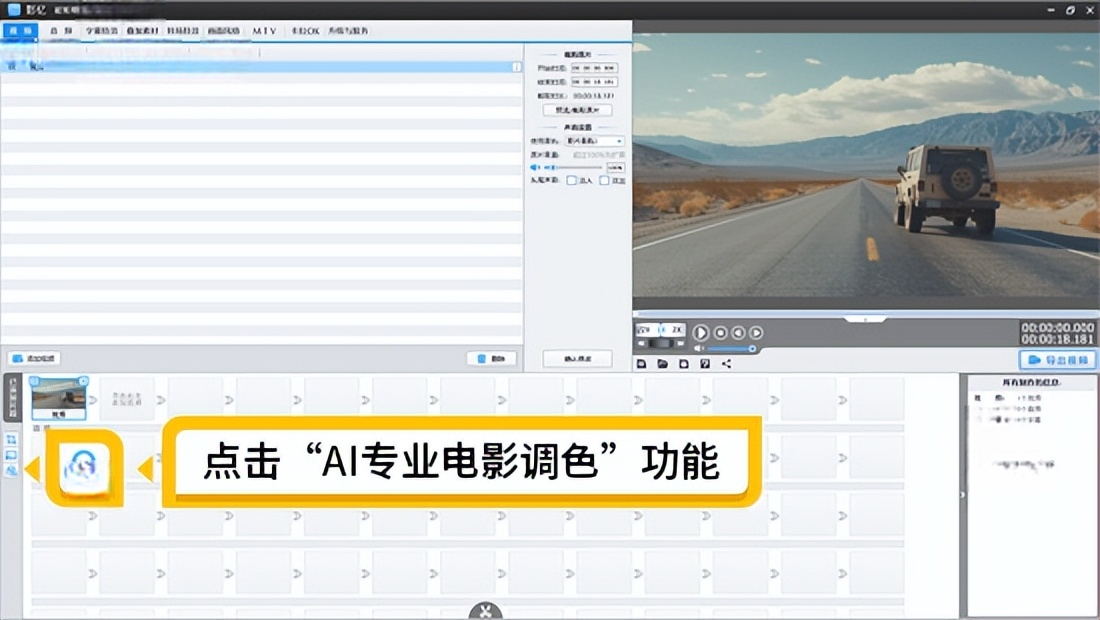
Task: Click the volume percentage value box
Action: pos(615,168)
